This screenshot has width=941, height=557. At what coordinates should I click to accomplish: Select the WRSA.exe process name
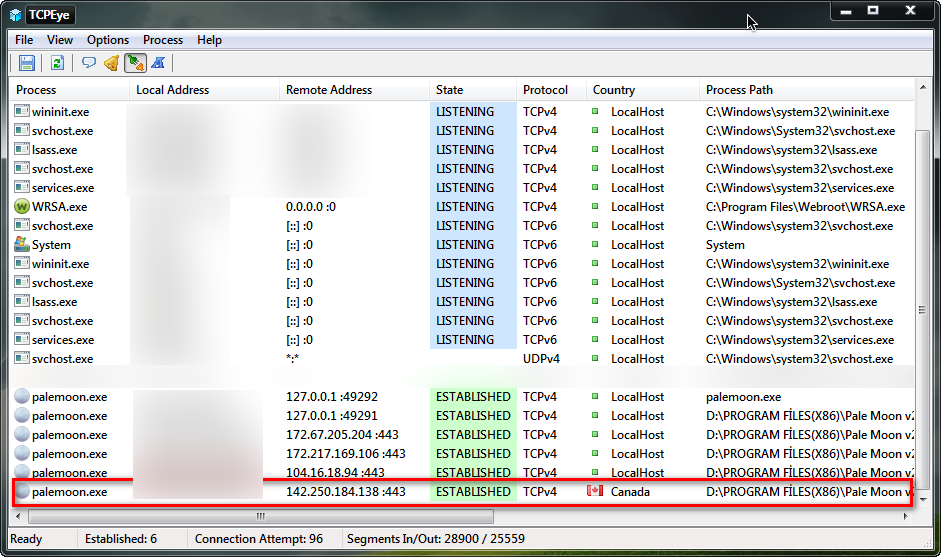pos(59,206)
